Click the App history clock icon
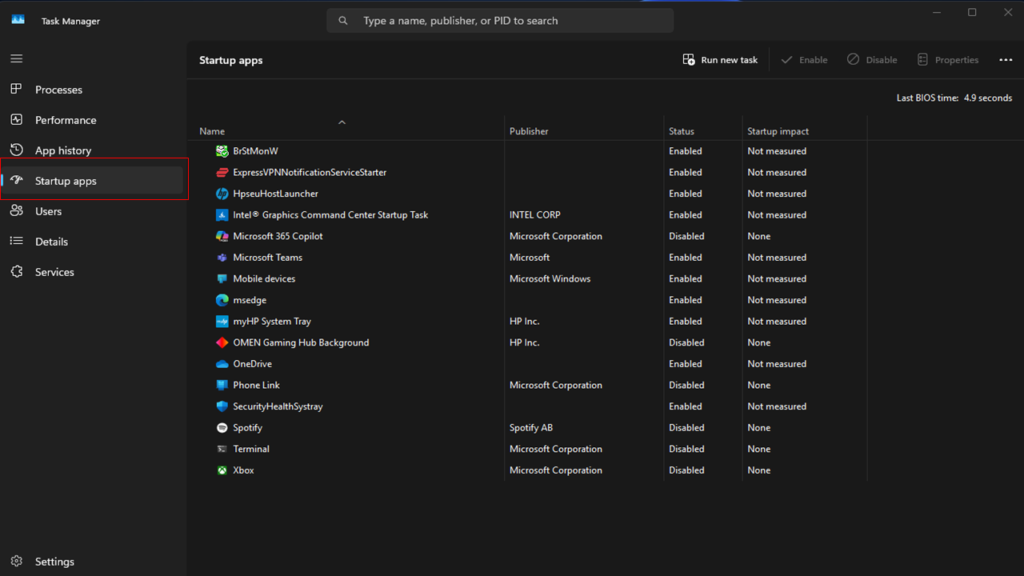The image size is (1024, 576). [x=16, y=150]
